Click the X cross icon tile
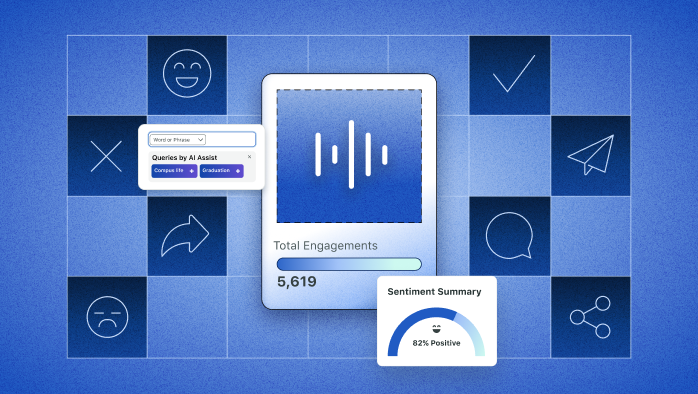 (x=107, y=156)
